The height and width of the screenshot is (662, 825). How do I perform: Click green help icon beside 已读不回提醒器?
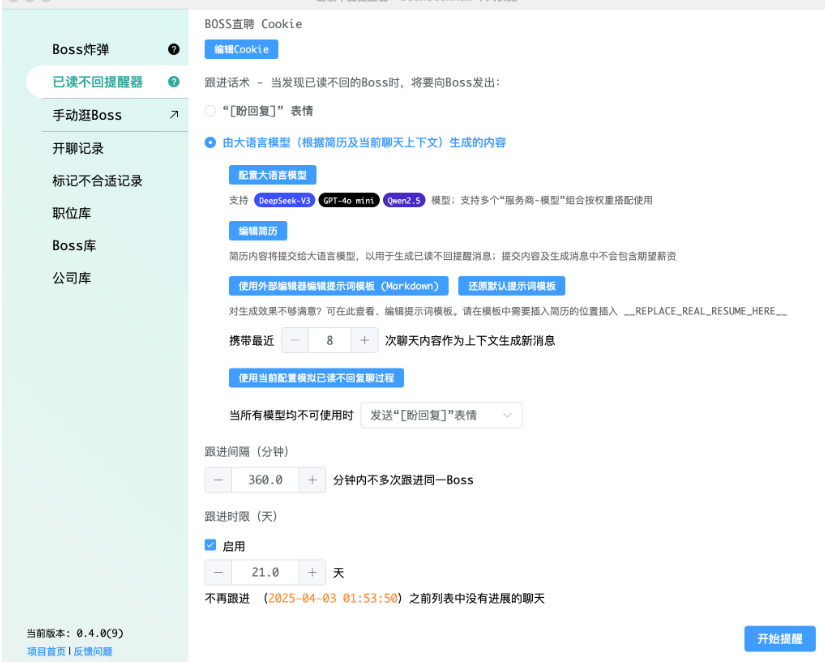coord(174,82)
